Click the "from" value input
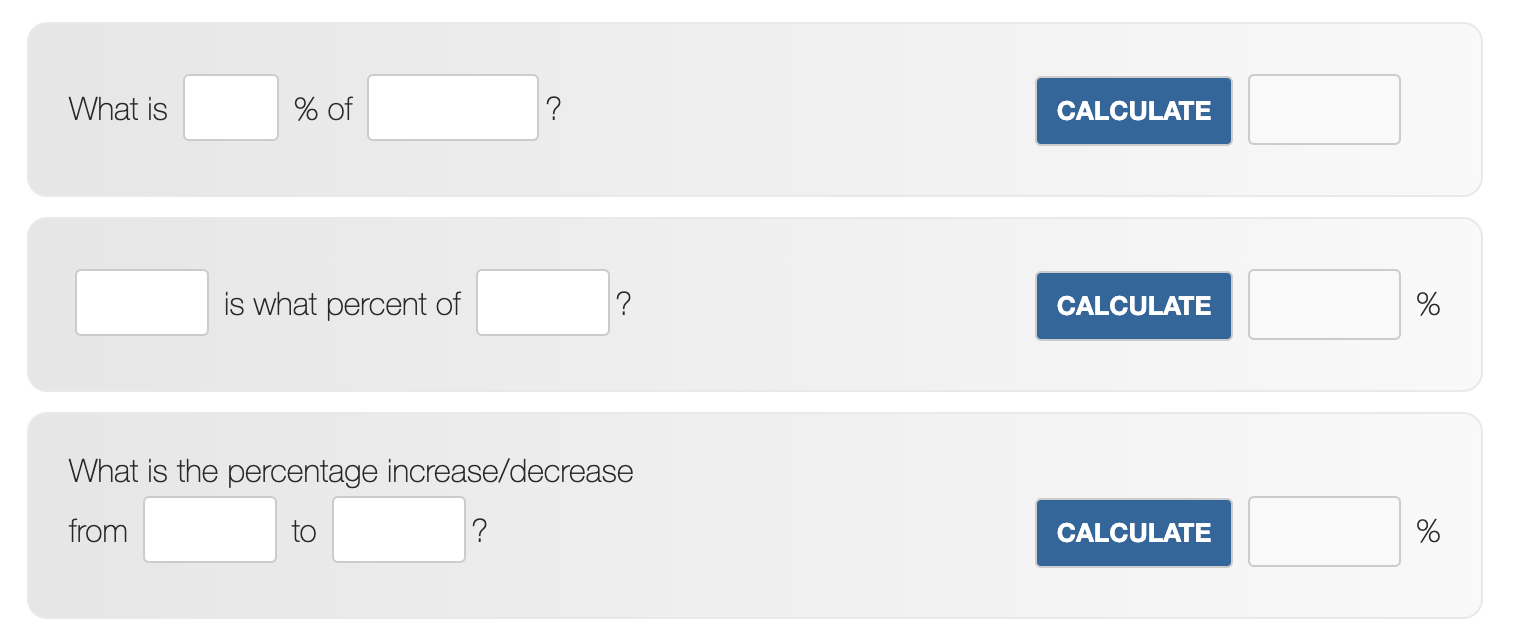Viewport: 1514px width, 640px height. click(x=210, y=530)
